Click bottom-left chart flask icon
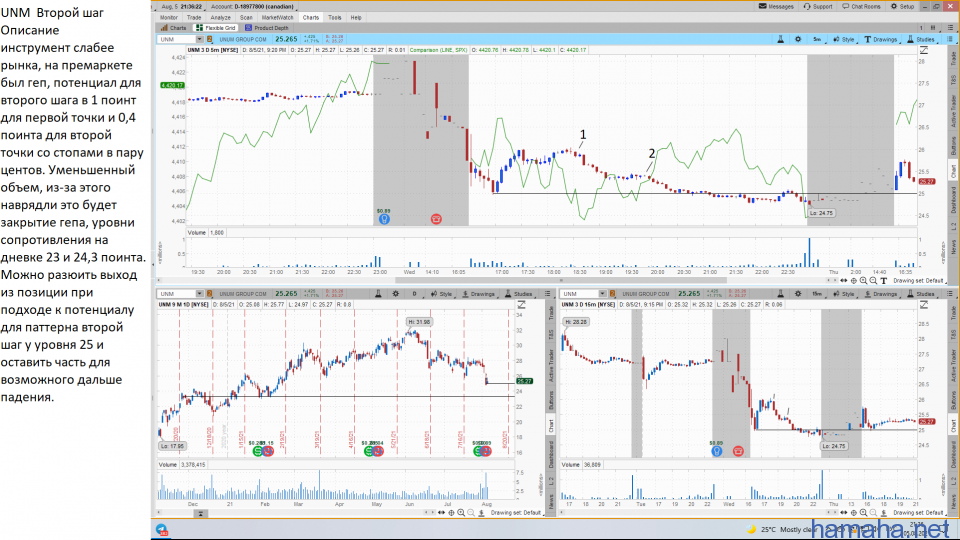Image resolution: width=960 pixels, height=540 pixels. pos(378,294)
